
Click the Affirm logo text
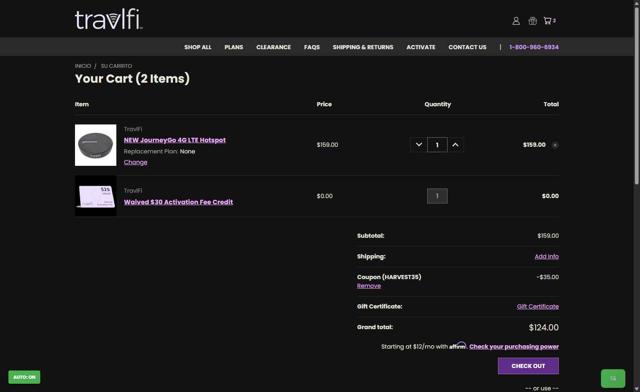coord(458,346)
